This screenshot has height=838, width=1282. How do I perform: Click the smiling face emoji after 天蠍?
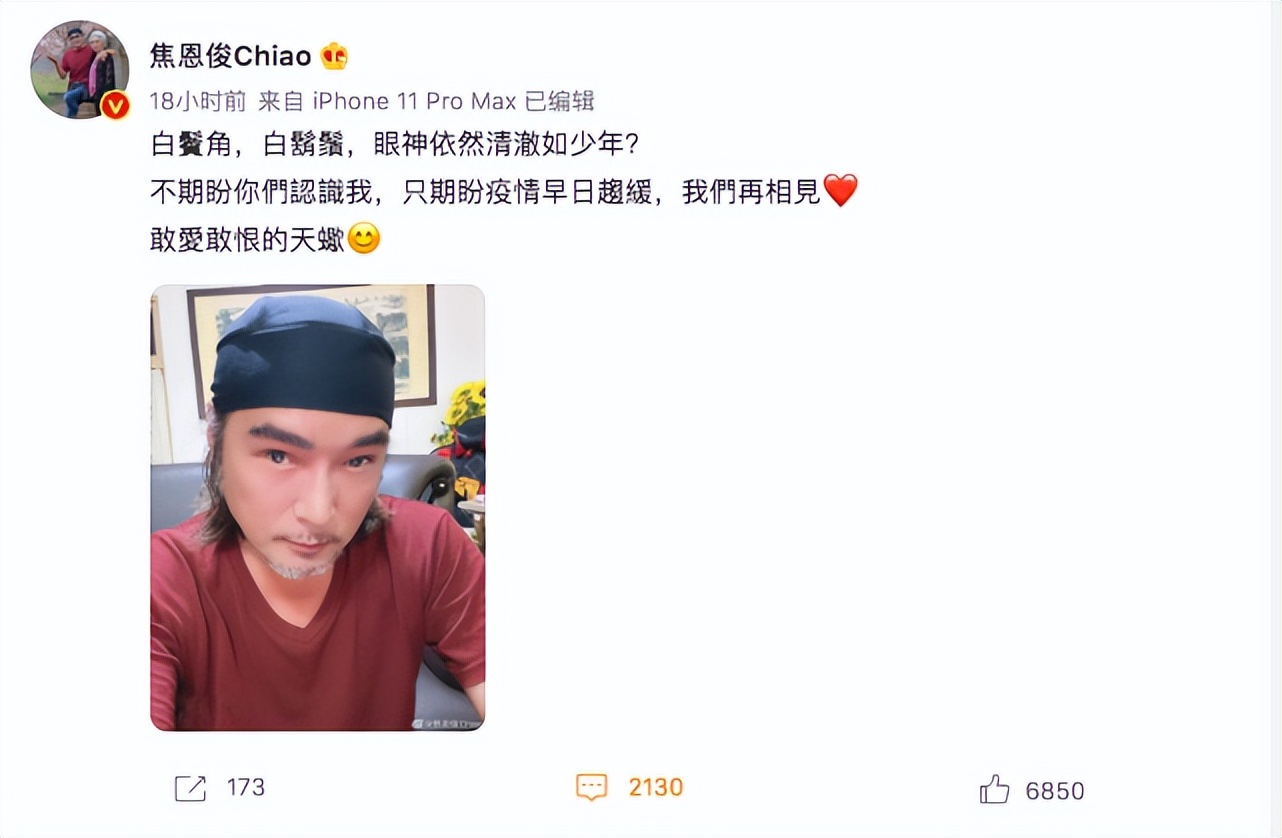click(x=364, y=239)
